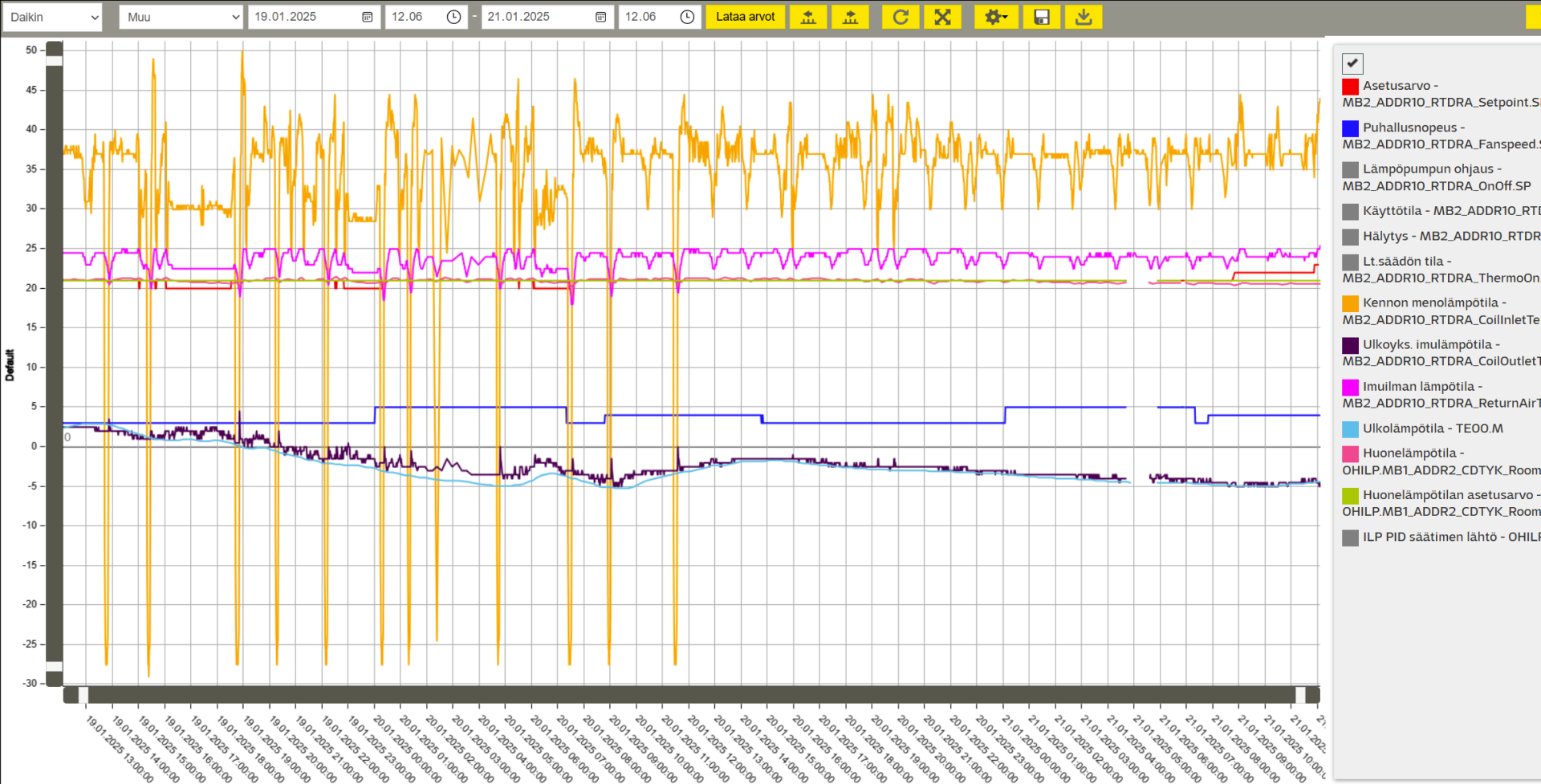Click the download data icon

tap(1084, 17)
